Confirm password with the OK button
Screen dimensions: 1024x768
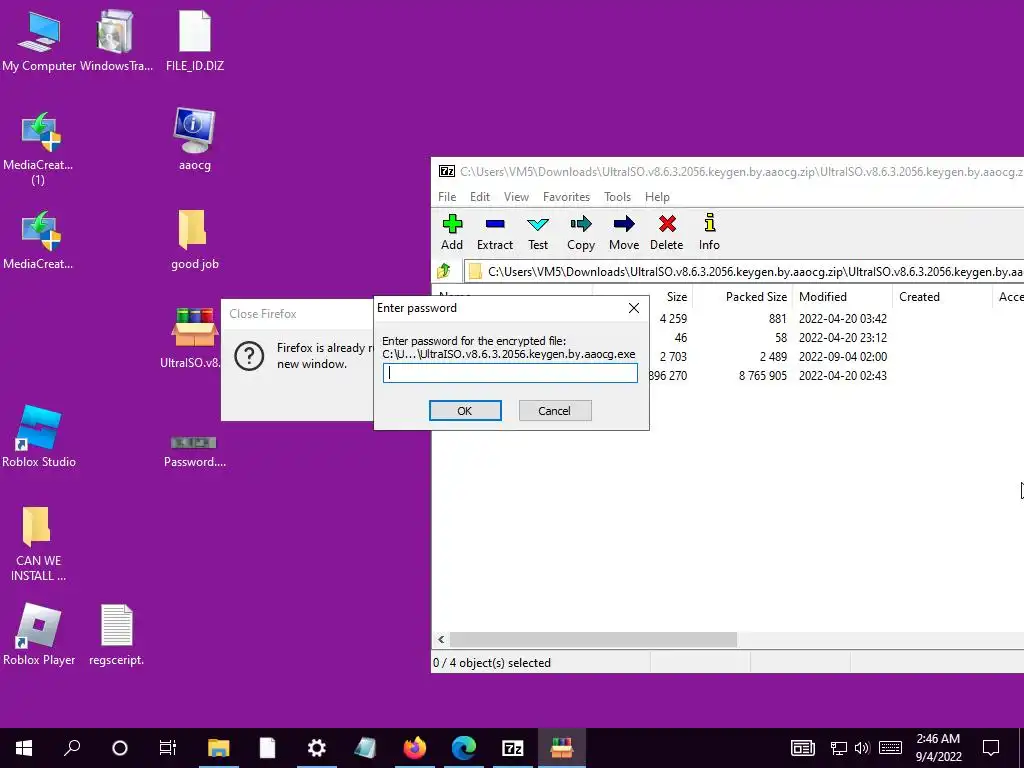click(465, 411)
